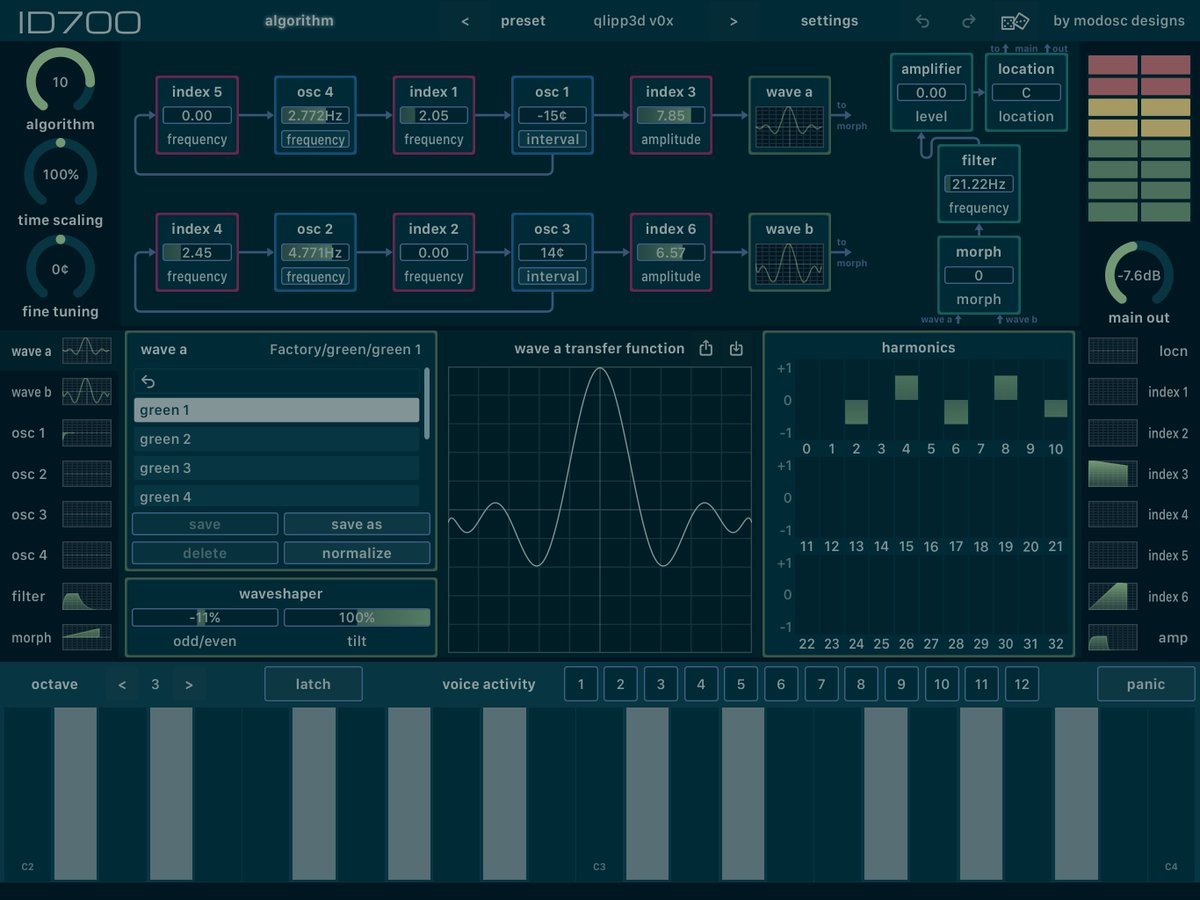The image size is (1200, 900).
Task: Select the index 3 thumbnail on right sidebar
Action: pos(1113,473)
